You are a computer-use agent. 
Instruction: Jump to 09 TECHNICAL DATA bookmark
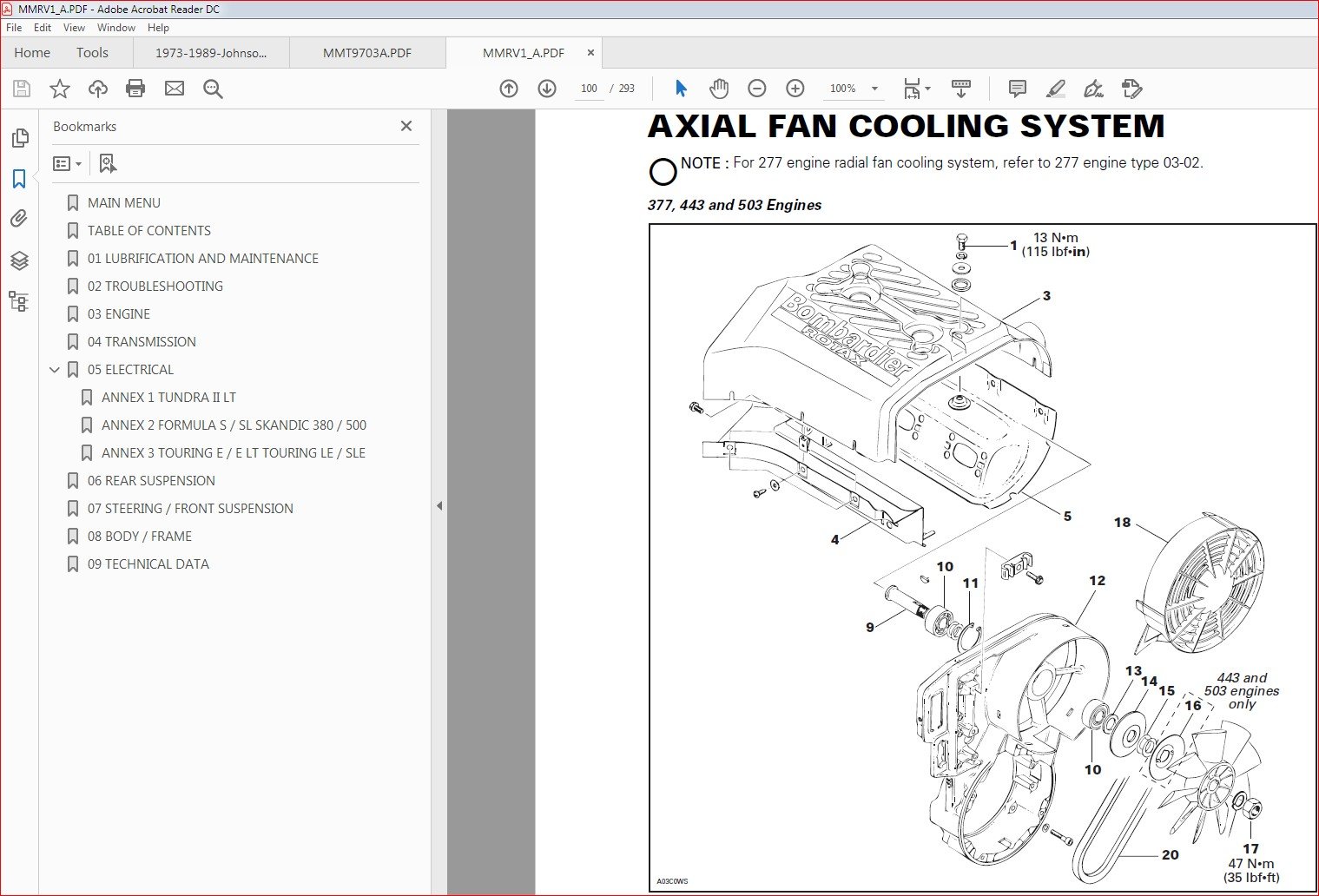point(148,564)
